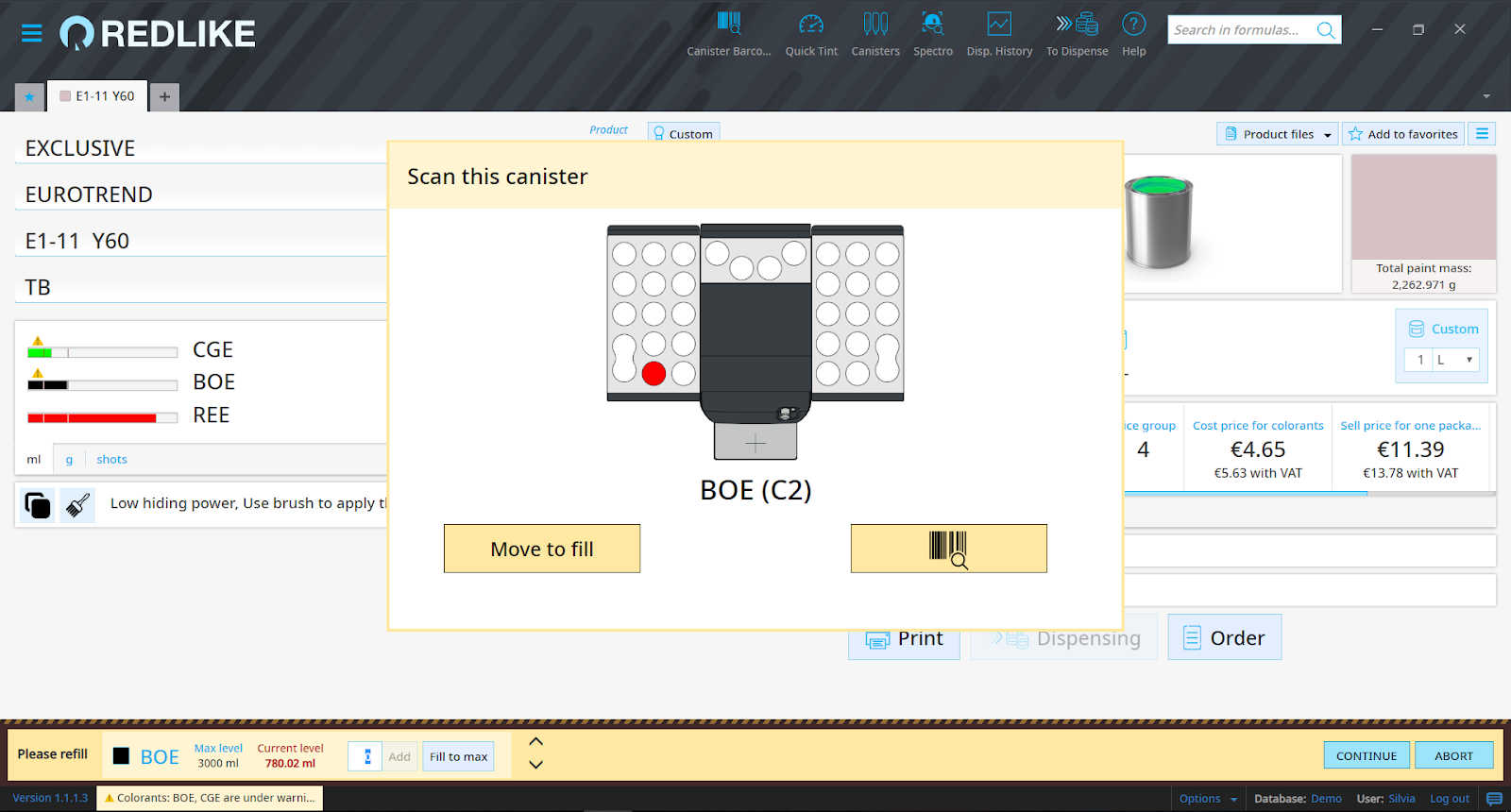1511x812 pixels.
Task: Click the Cost price for colorants panel
Action: point(1258,448)
